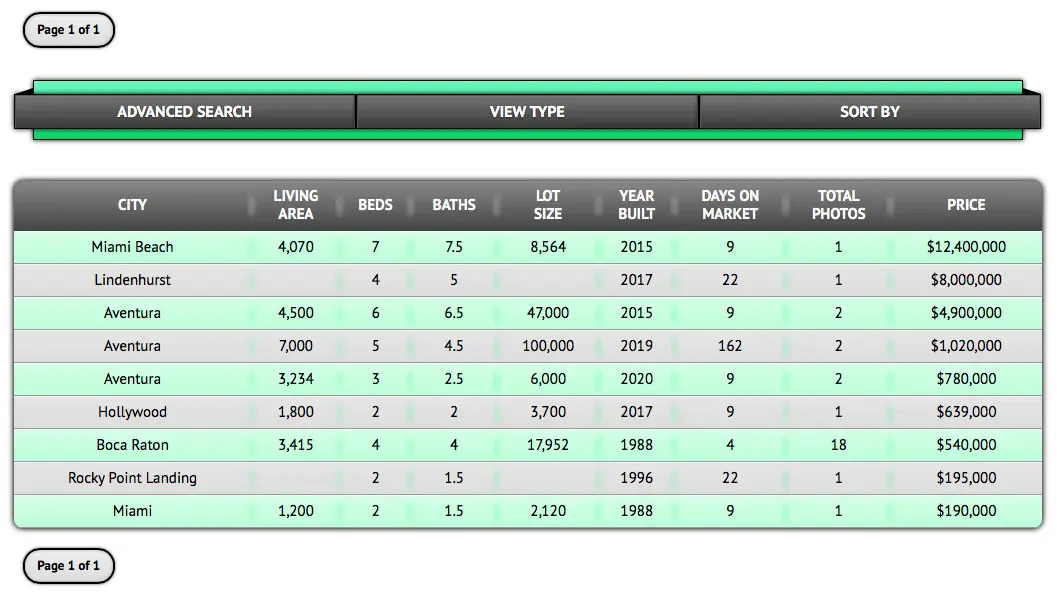Click the Price column header
The height and width of the screenshot is (598, 1057).
point(966,205)
